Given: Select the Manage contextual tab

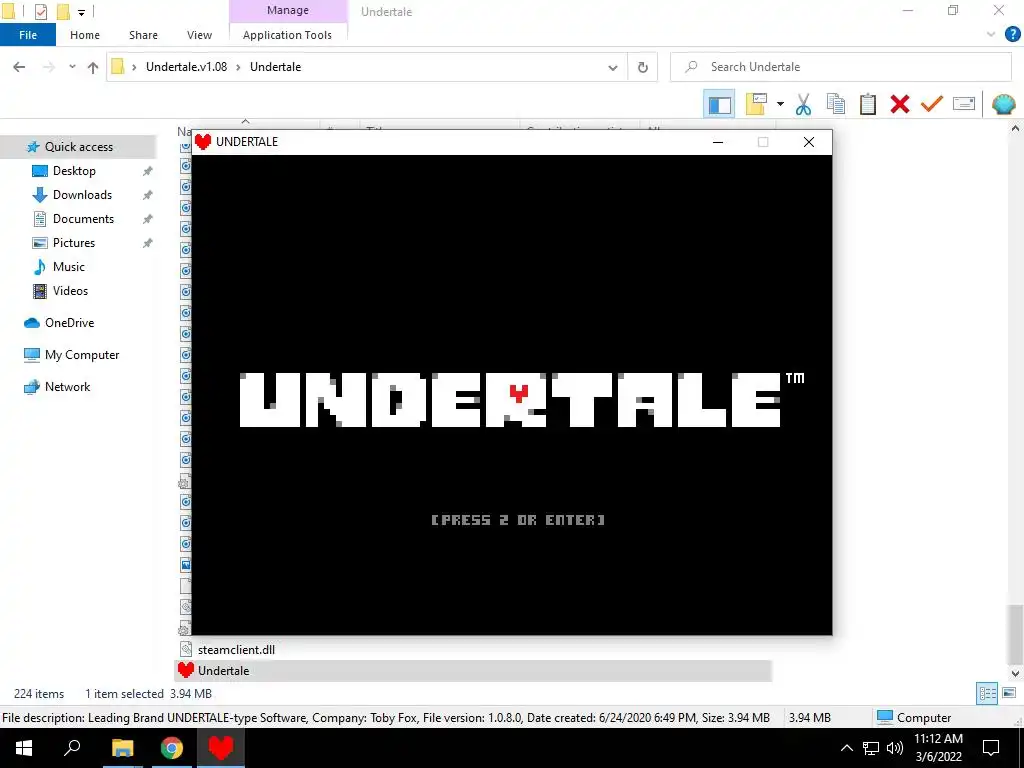Looking at the screenshot, I should [288, 10].
